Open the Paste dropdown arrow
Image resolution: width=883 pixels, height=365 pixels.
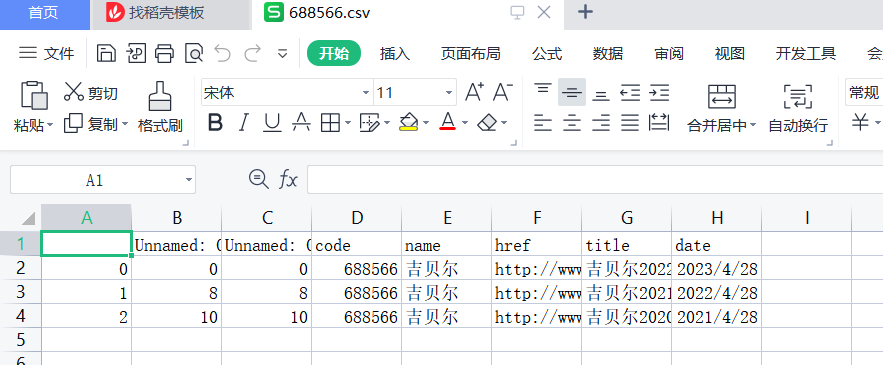[x=50, y=125]
